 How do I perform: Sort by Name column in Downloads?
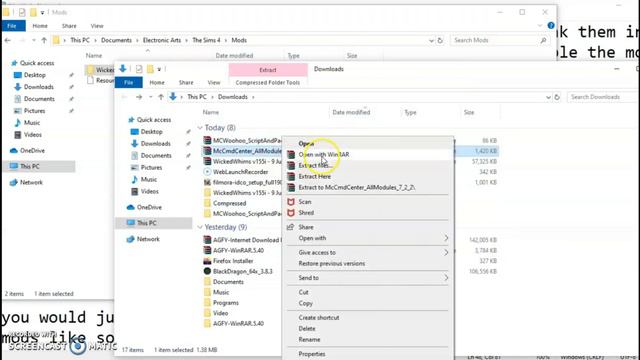tap(211, 112)
